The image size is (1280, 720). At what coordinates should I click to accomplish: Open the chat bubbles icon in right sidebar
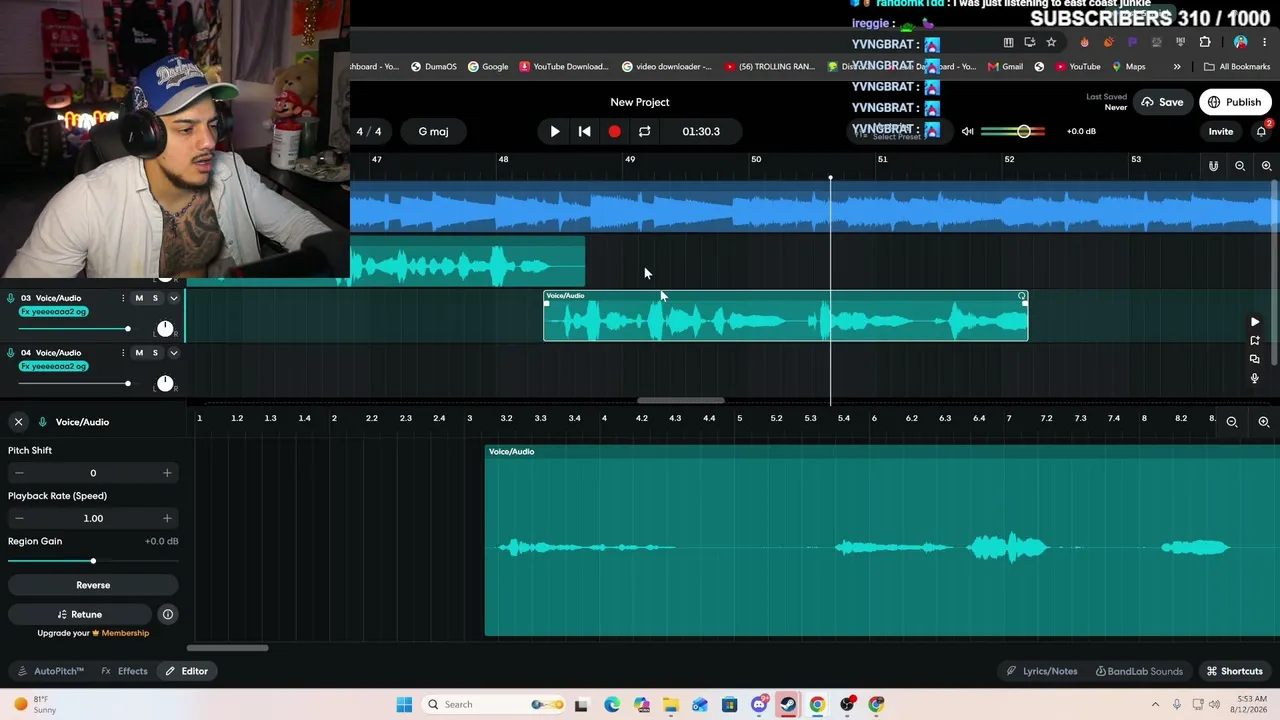(x=1255, y=359)
